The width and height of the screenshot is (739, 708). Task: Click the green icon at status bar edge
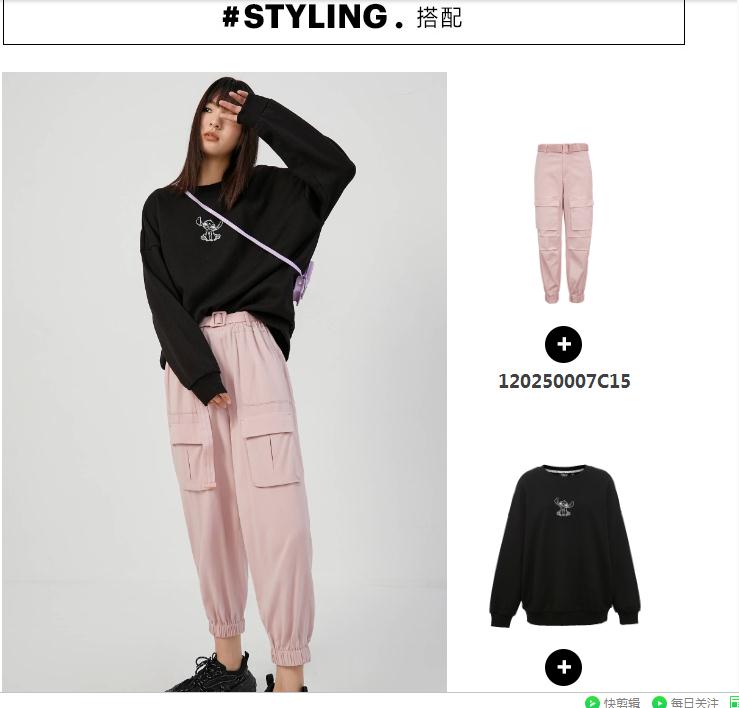734,702
